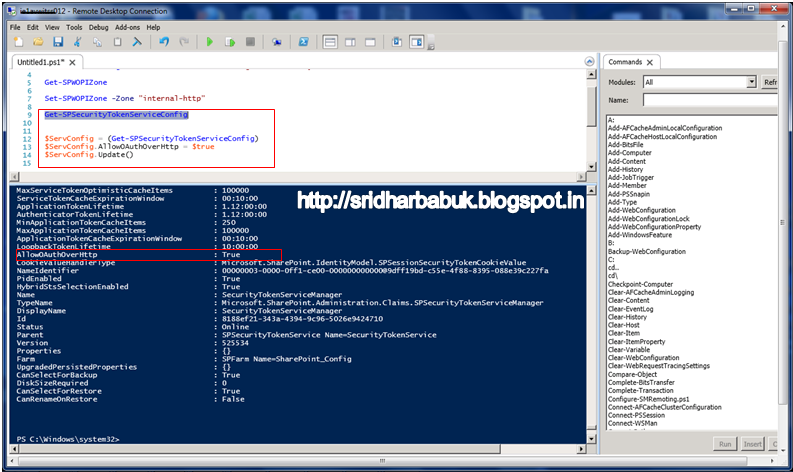Select Add-Computer in command list
793x472 pixels.
(630, 153)
